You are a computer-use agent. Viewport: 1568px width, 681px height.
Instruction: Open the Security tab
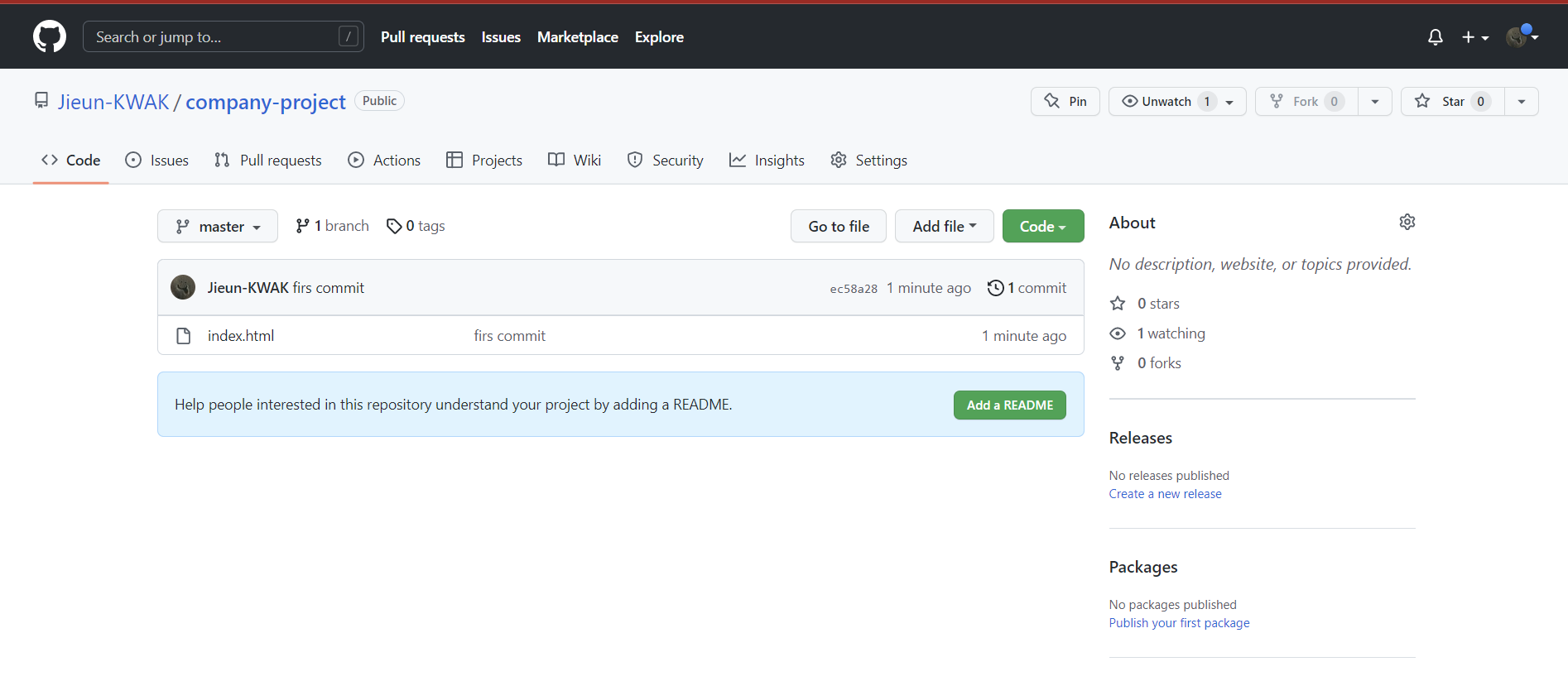666,161
